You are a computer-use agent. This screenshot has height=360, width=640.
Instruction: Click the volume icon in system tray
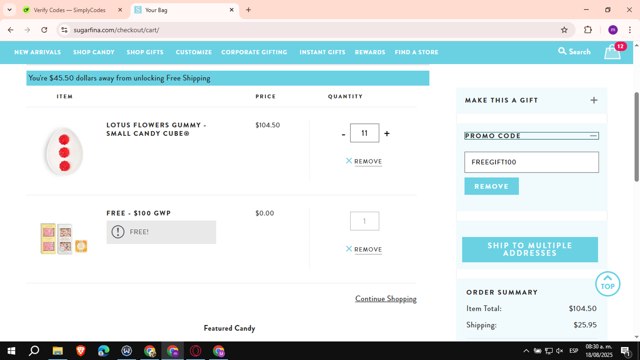pos(559,351)
